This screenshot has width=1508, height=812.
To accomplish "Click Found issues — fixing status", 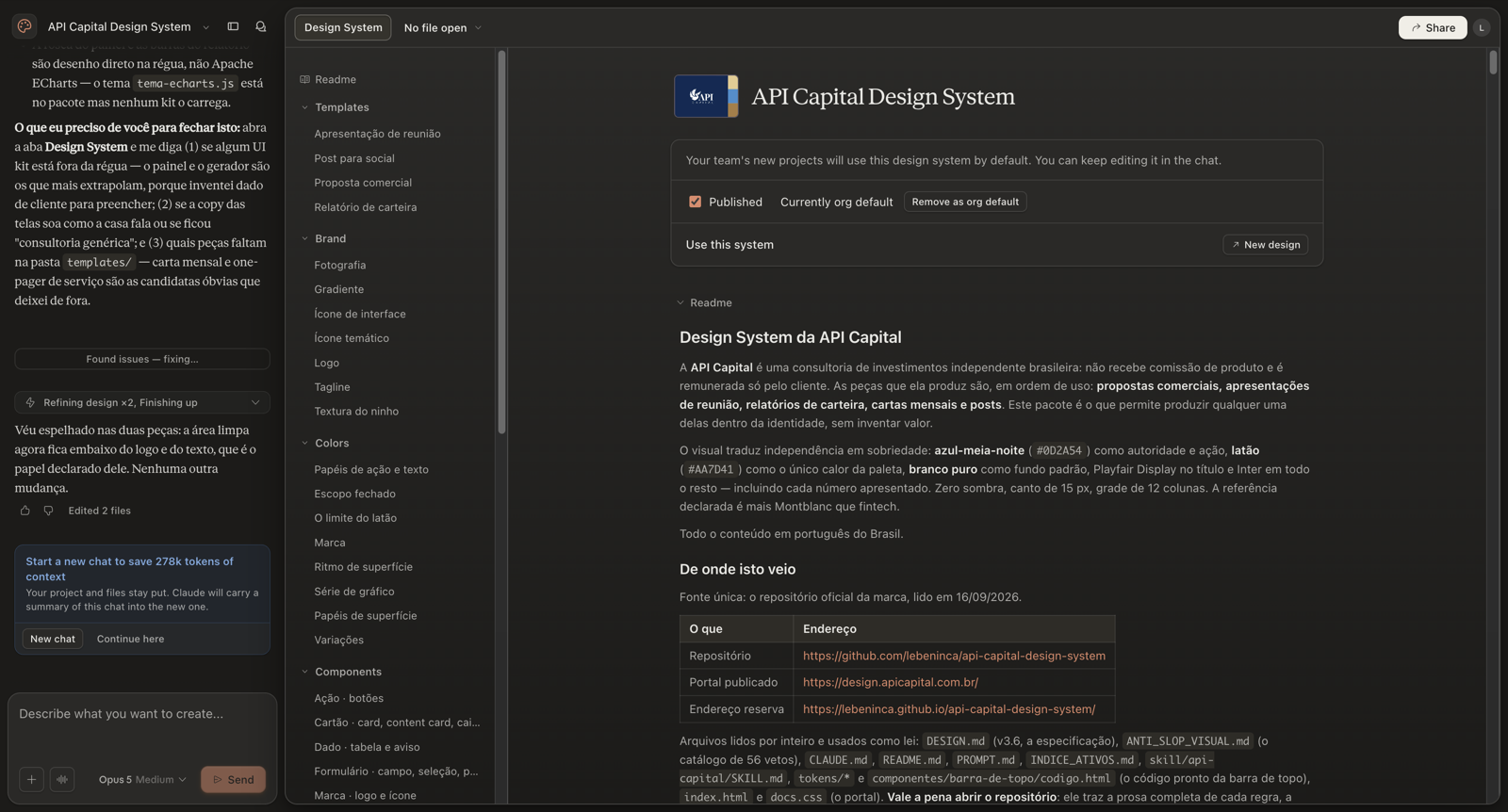I will coord(142,359).
